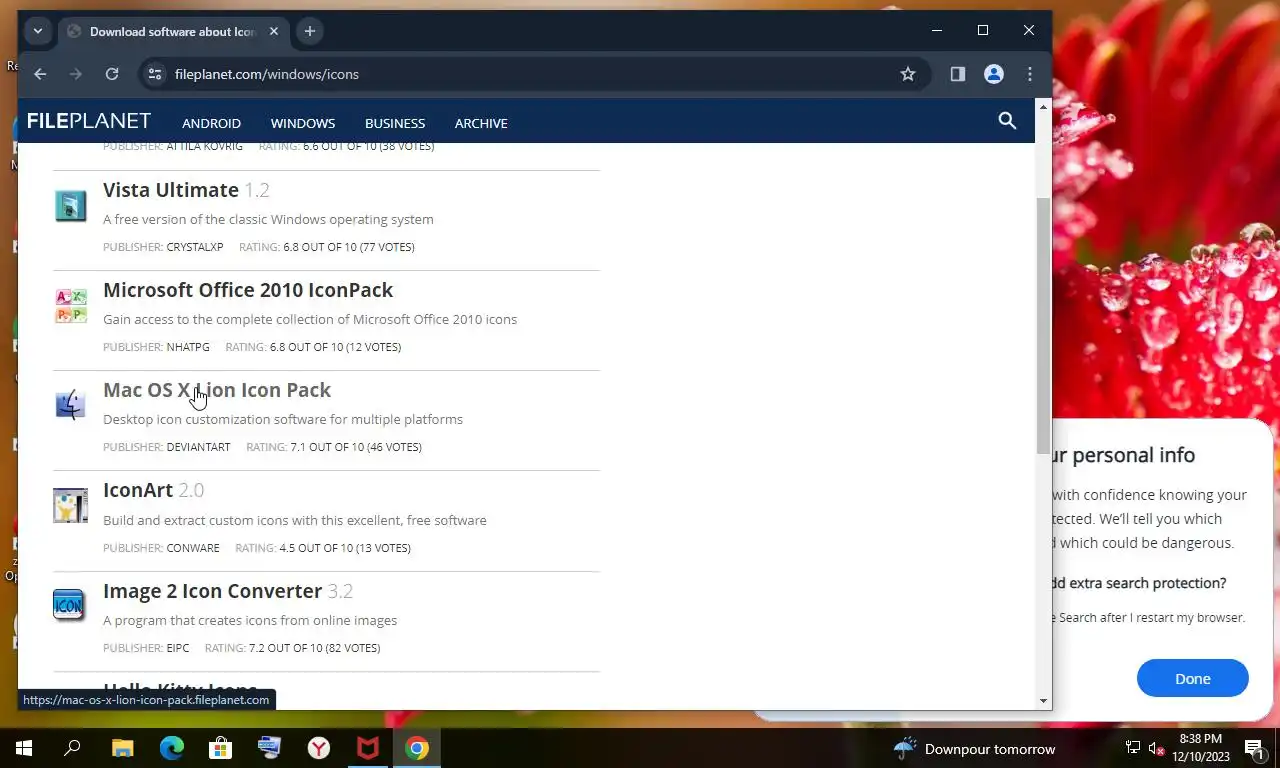Click the Chrome taskbar icon
1280x768 pixels.
click(417, 748)
